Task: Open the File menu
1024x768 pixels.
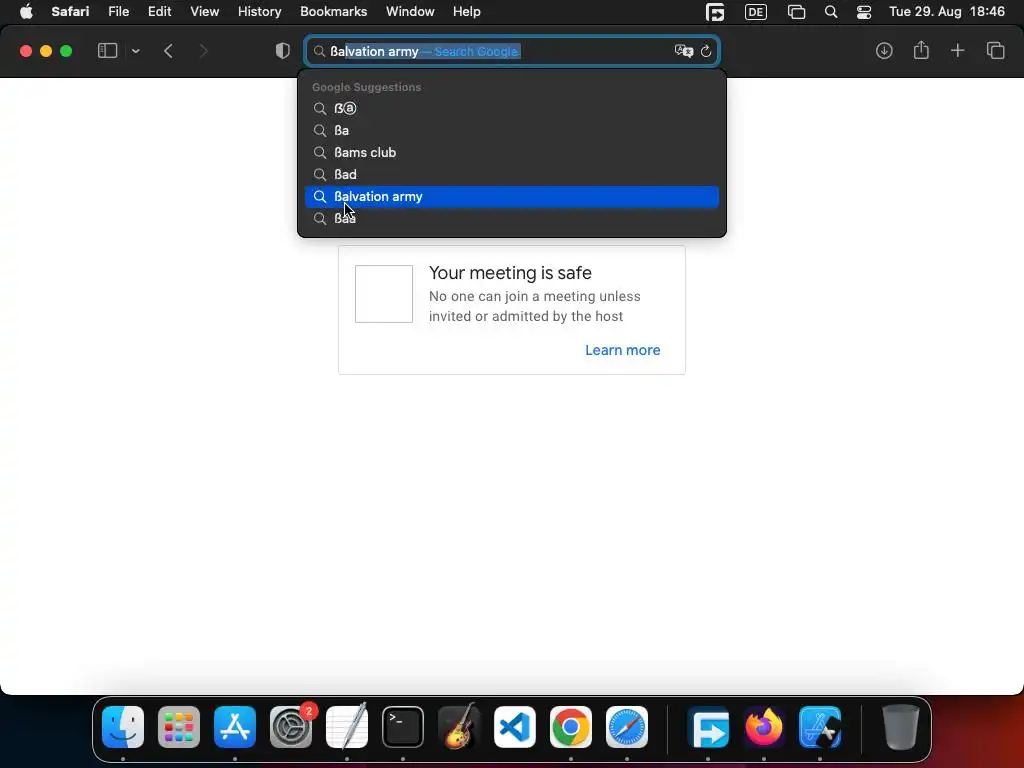Action: pyautogui.click(x=118, y=12)
